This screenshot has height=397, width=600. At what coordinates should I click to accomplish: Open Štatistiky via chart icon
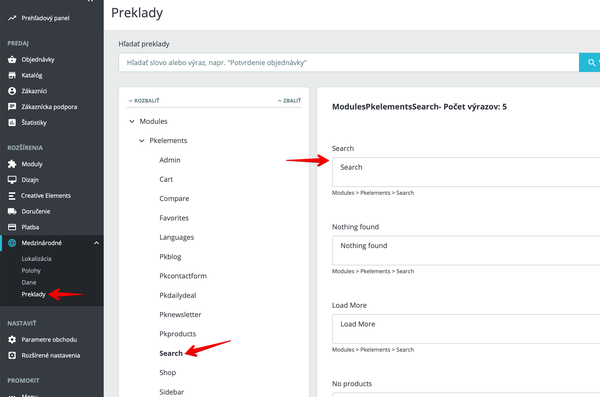(12, 123)
